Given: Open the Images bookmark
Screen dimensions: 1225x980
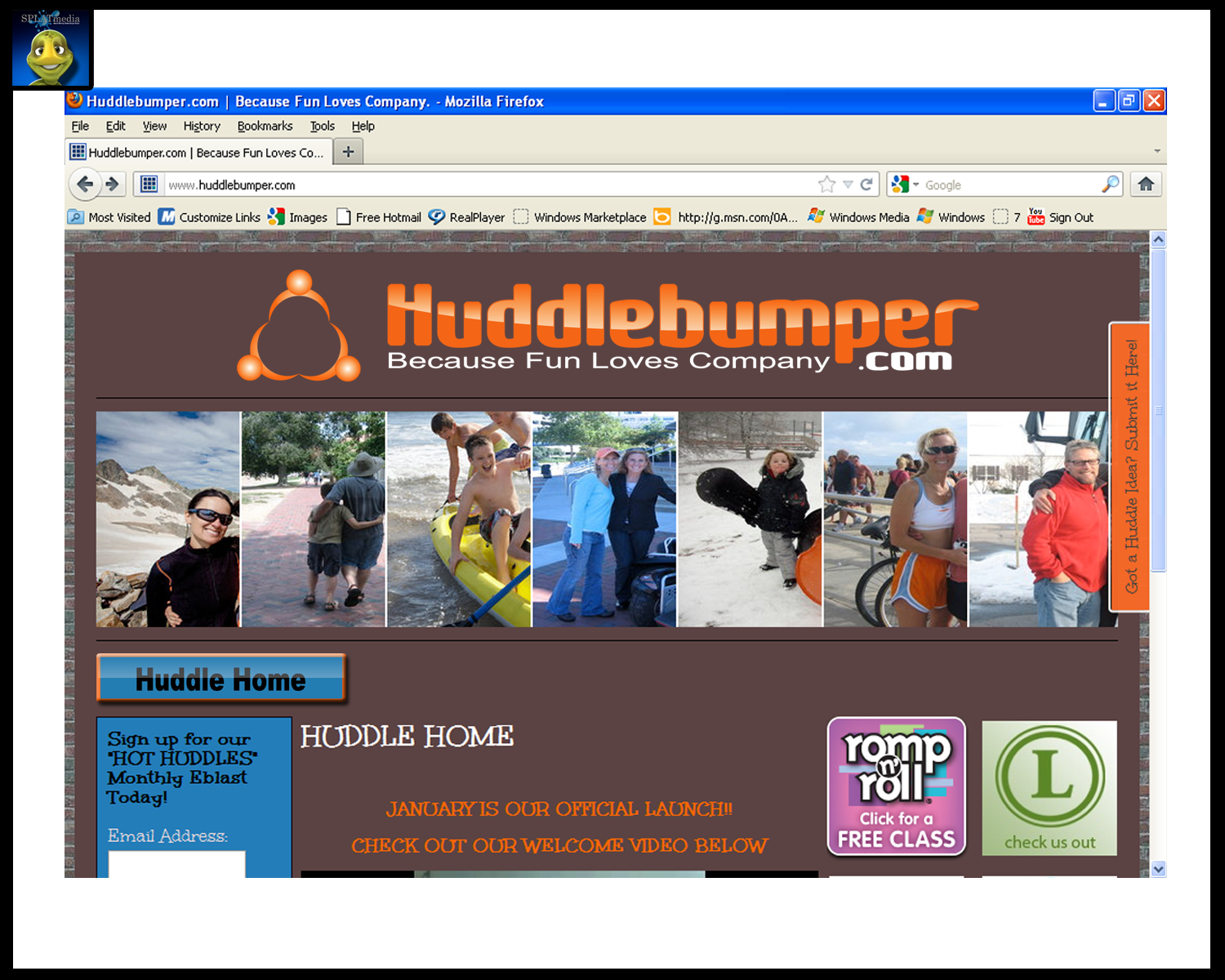Looking at the screenshot, I should pyautogui.click(x=298, y=217).
